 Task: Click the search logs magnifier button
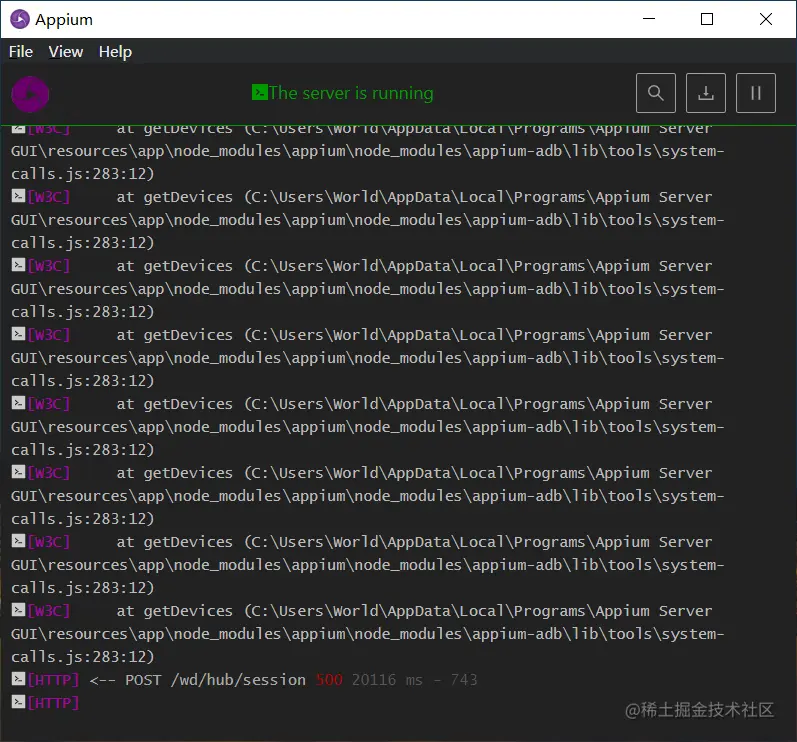pos(656,93)
